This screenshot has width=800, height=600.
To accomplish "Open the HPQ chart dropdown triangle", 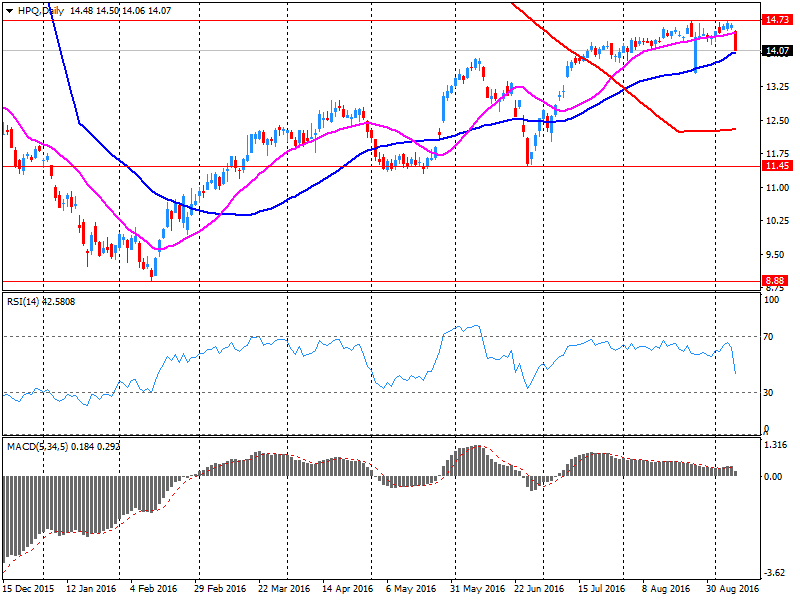I will click(9, 11).
